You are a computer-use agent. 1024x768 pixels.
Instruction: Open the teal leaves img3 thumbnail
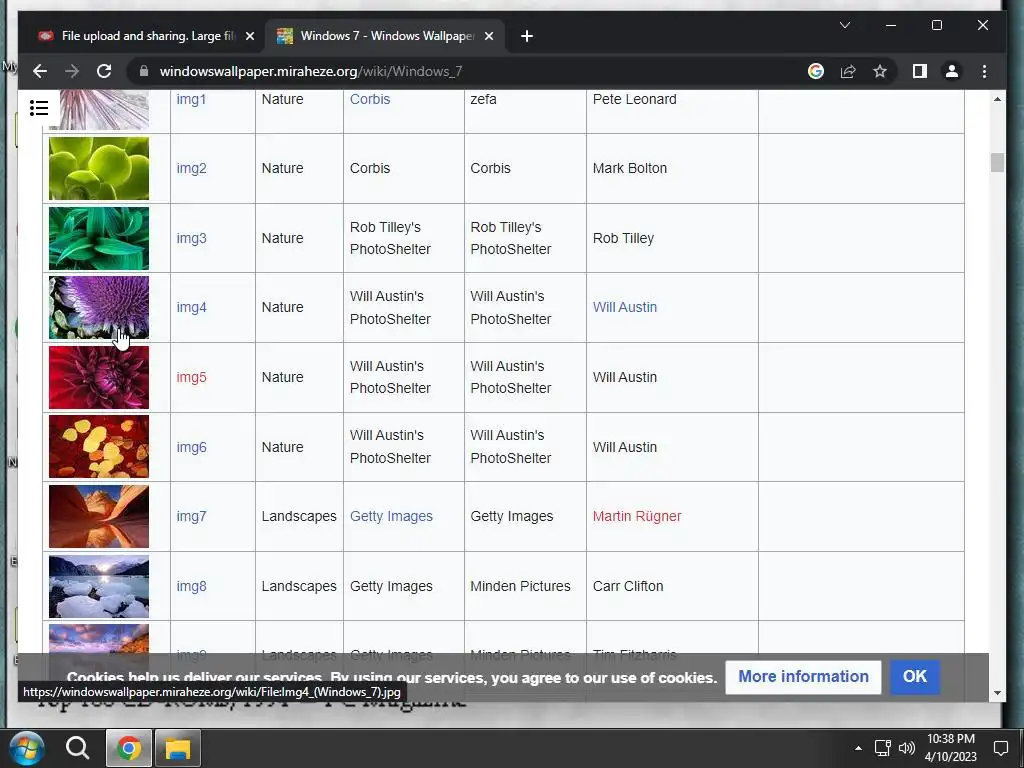pos(99,238)
